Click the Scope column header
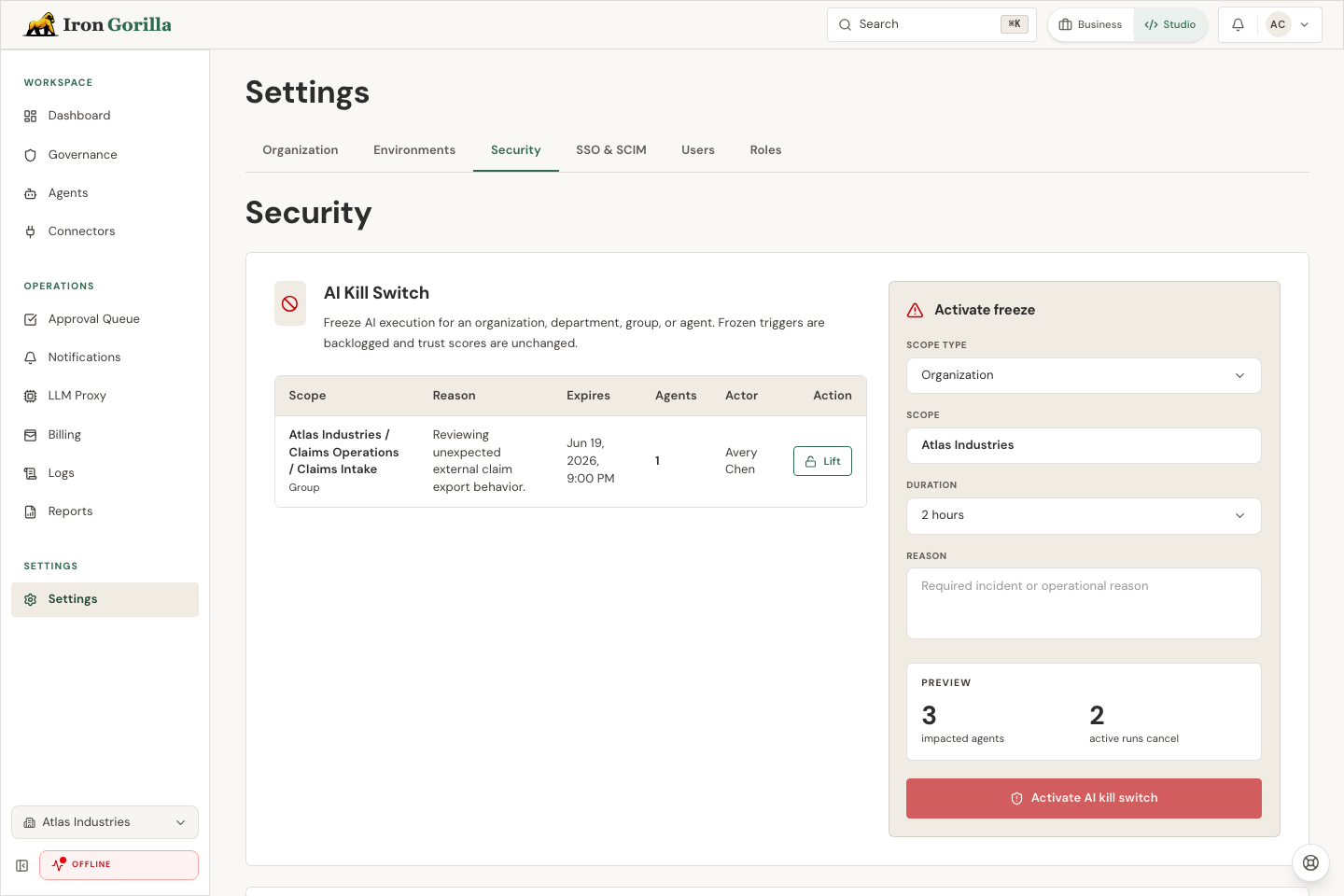The width and height of the screenshot is (1344, 896). pyautogui.click(x=307, y=396)
